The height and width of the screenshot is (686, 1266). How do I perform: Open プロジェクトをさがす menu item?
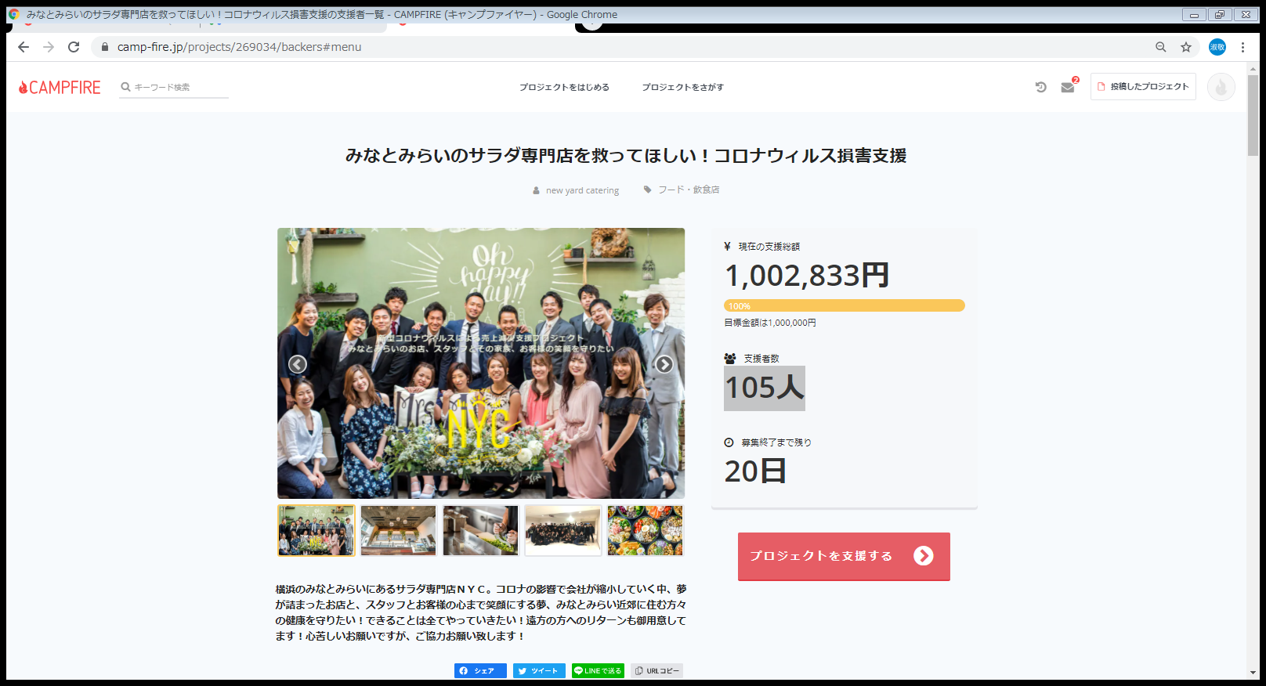(682, 88)
